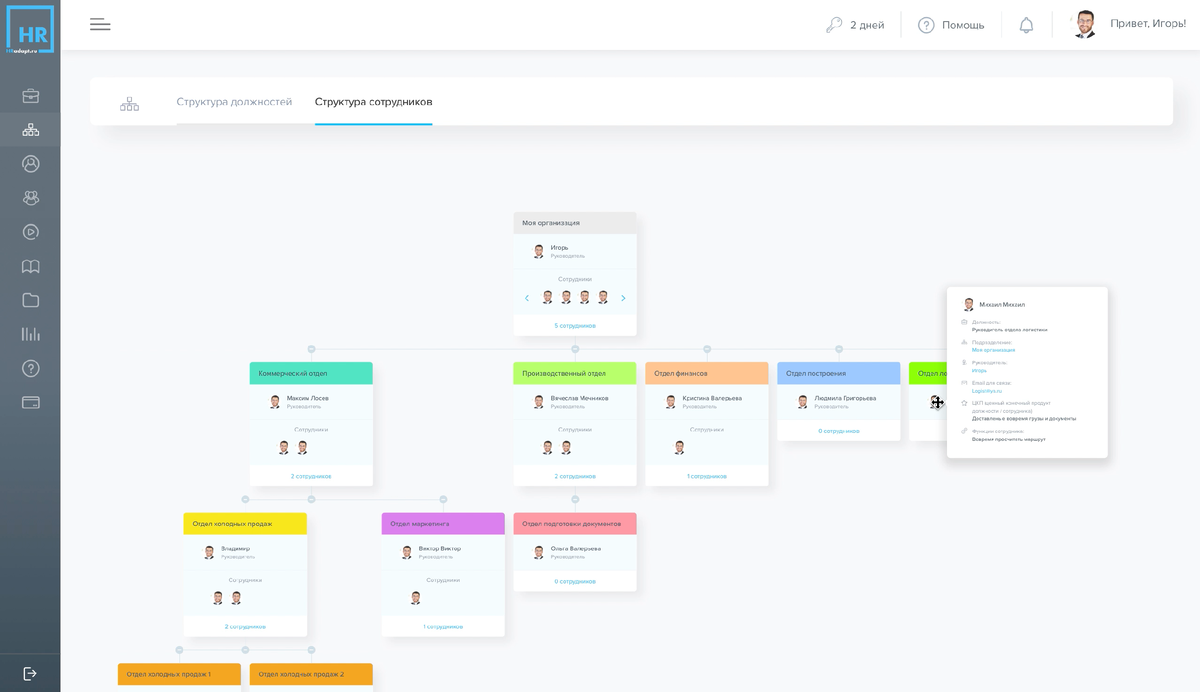Show next employees in Моя организация card
The height and width of the screenshot is (692, 1200).
tap(623, 298)
